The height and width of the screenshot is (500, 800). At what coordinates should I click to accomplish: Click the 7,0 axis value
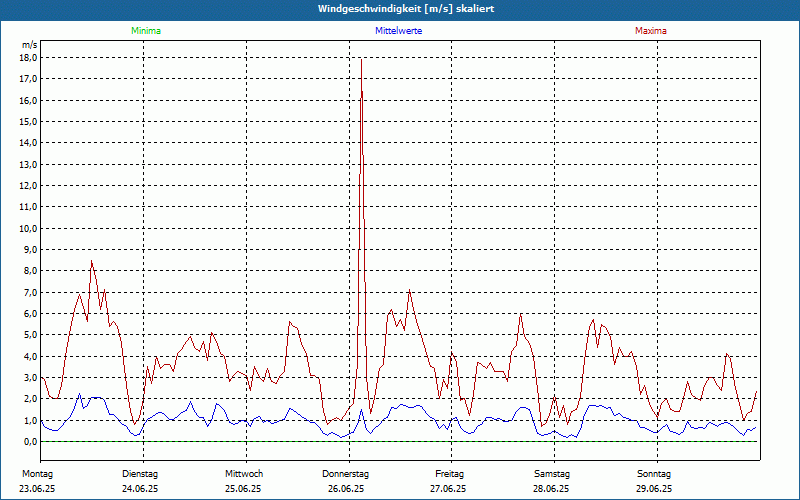[x=31, y=292]
